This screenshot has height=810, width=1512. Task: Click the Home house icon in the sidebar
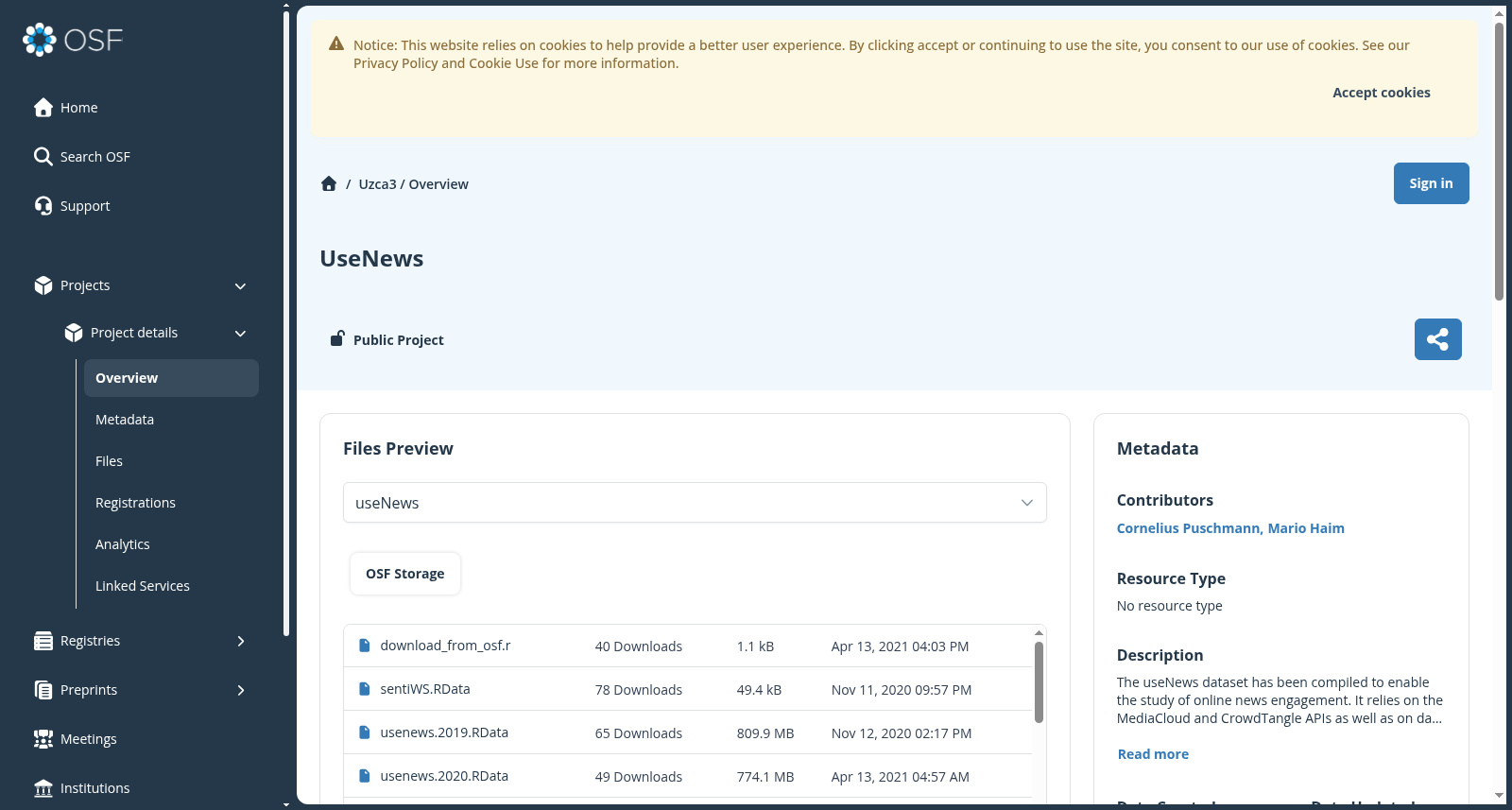point(43,108)
